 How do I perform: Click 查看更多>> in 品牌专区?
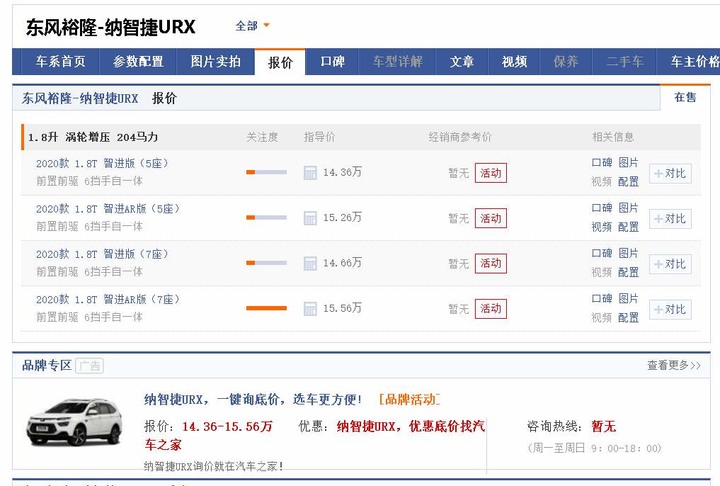click(674, 366)
